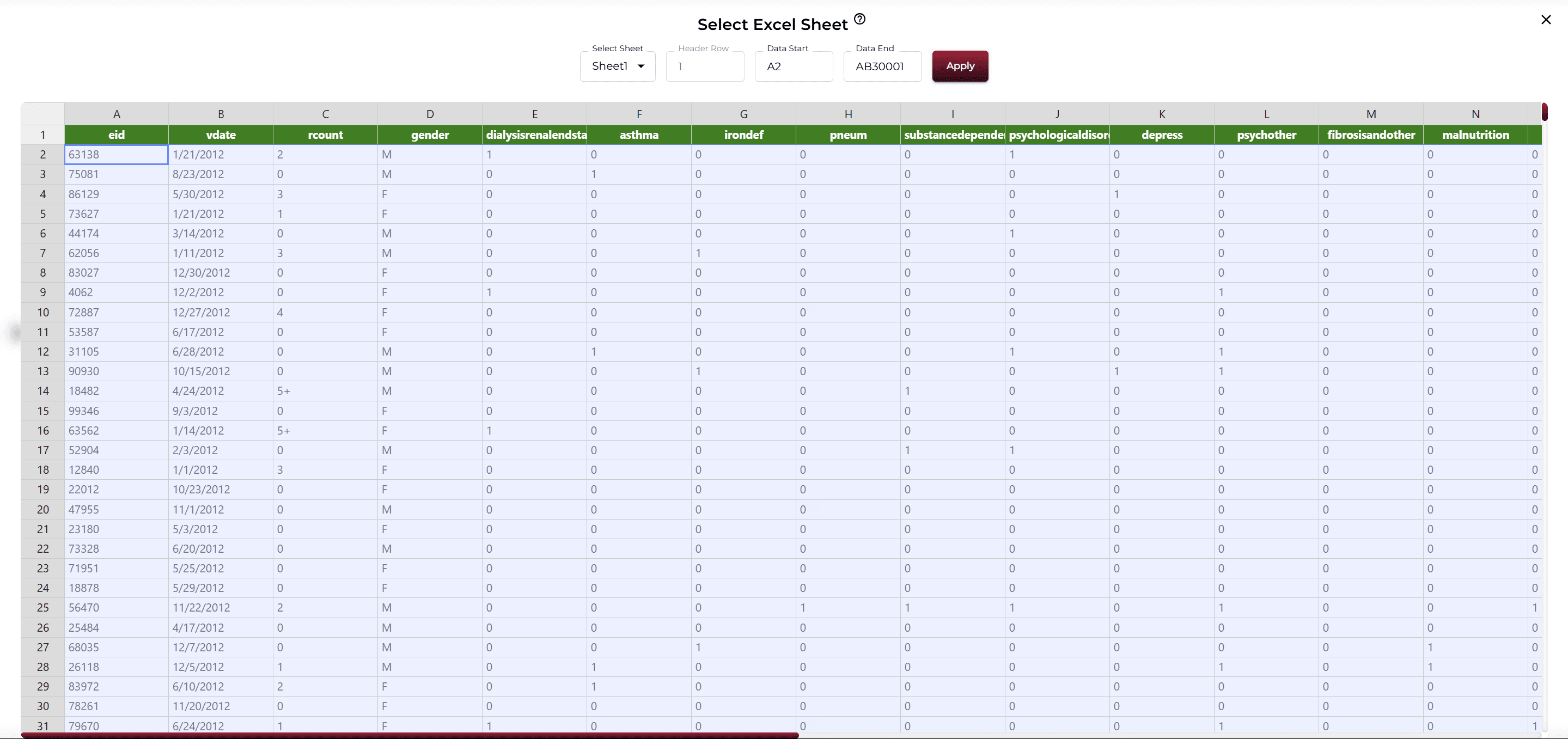
Task: Select cell with date 4/24/2012
Action: point(221,391)
